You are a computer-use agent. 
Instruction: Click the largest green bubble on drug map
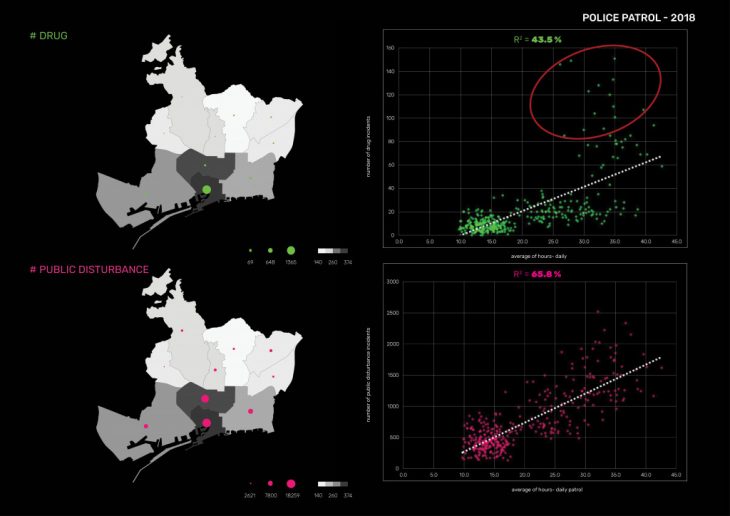pyautogui.click(x=206, y=189)
